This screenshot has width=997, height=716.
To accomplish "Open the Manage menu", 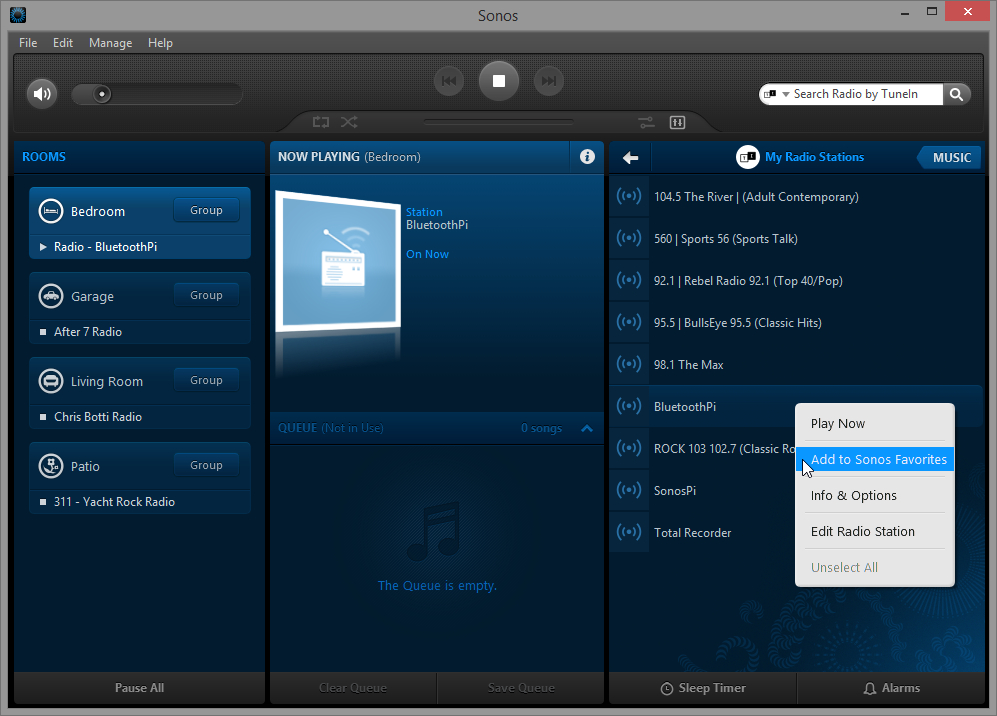I will click(x=111, y=43).
